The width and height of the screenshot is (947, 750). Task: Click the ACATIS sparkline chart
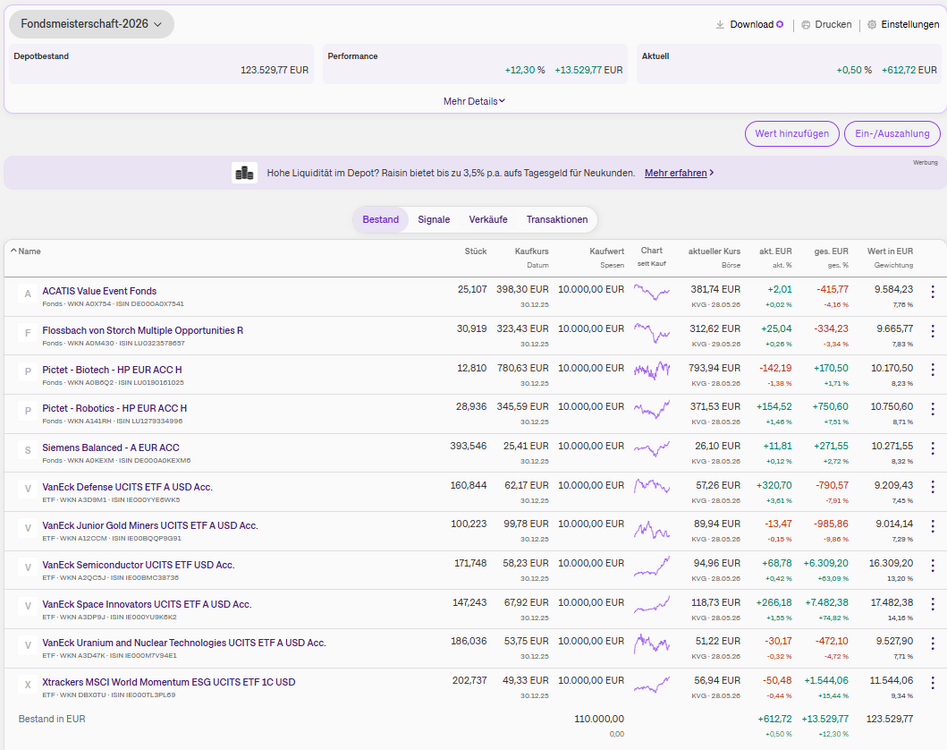click(x=652, y=292)
